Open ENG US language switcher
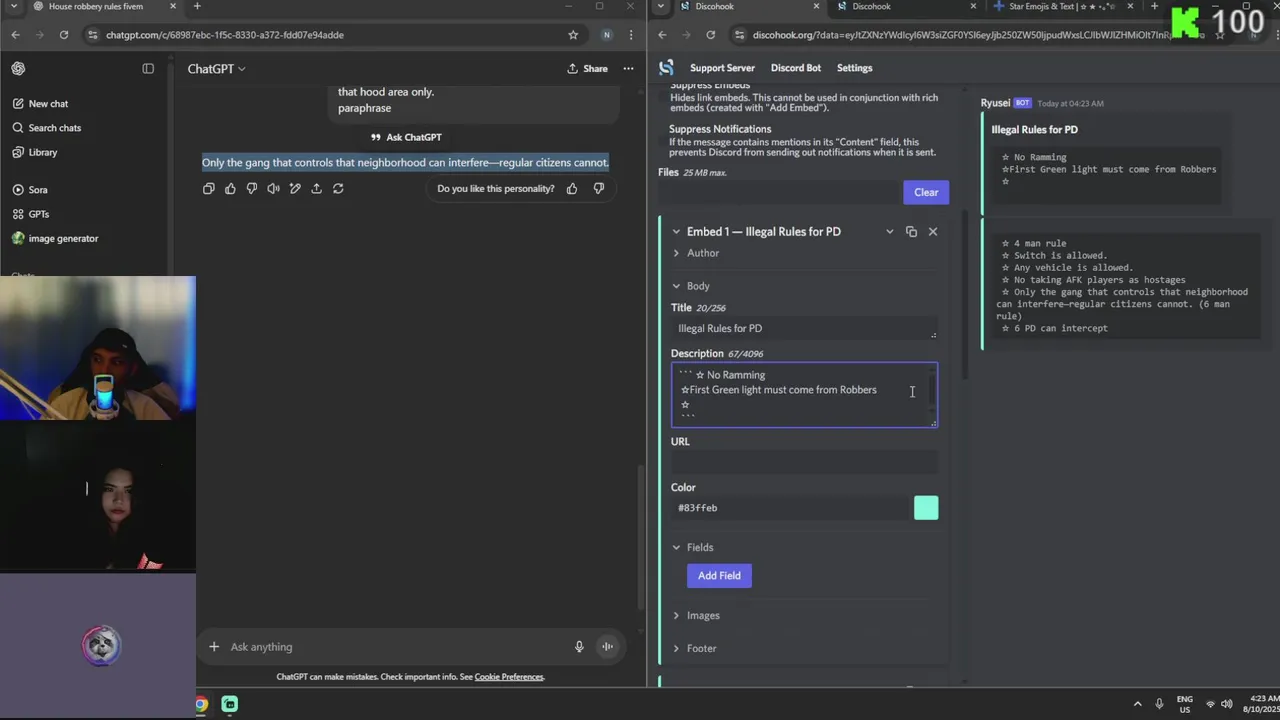 [x=1184, y=704]
